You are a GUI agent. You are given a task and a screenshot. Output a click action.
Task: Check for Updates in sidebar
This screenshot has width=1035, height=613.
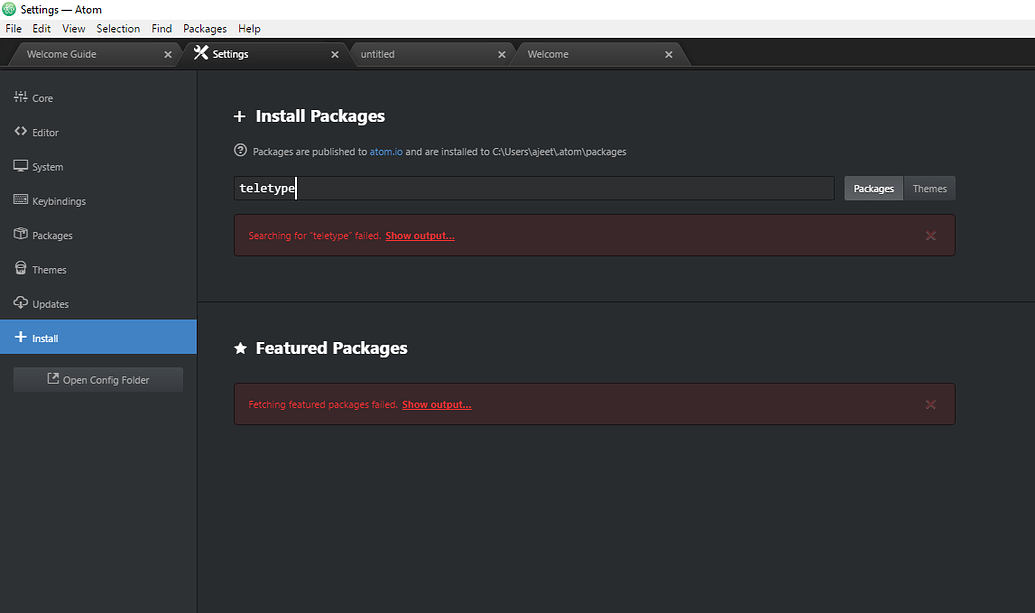point(49,303)
